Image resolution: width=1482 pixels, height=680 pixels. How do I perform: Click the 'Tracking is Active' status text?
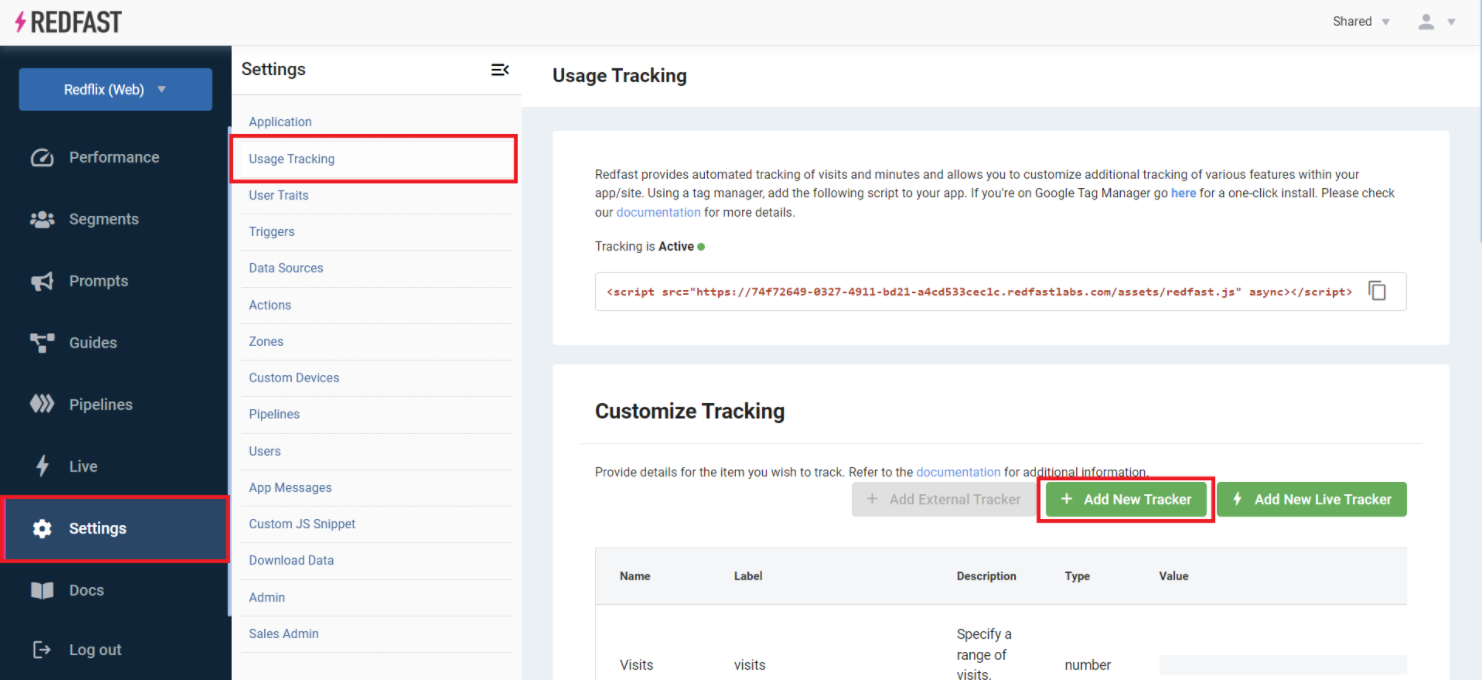pos(650,246)
